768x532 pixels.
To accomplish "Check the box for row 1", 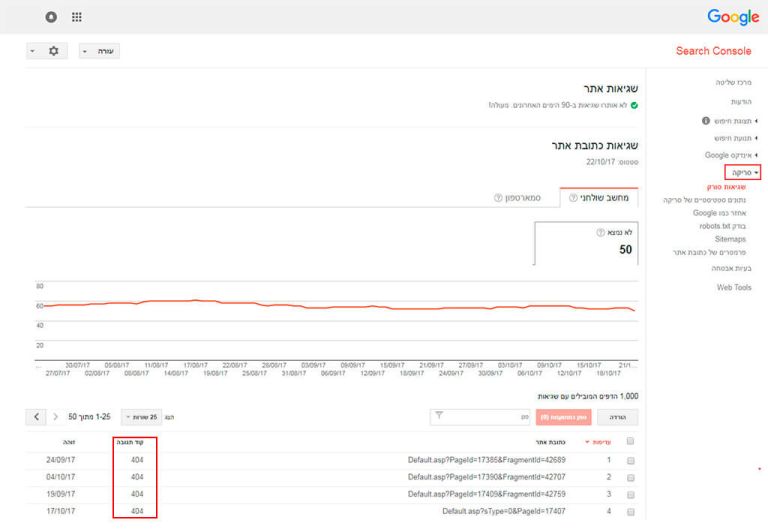I will pos(631,460).
